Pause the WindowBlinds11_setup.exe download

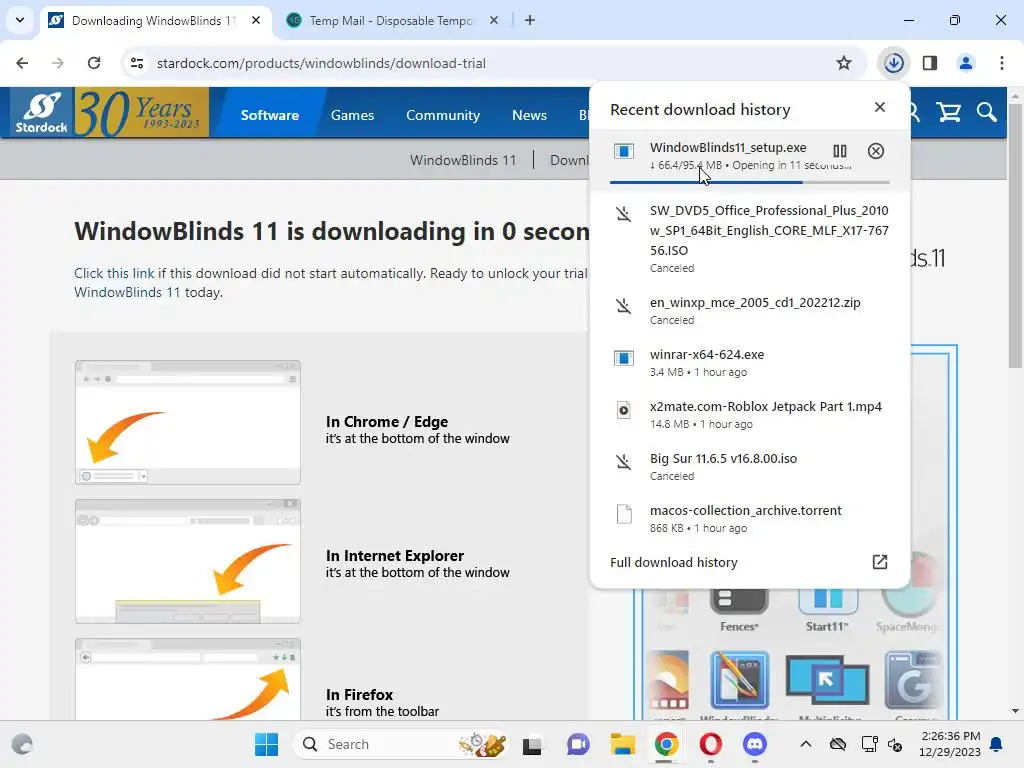pos(840,152)
